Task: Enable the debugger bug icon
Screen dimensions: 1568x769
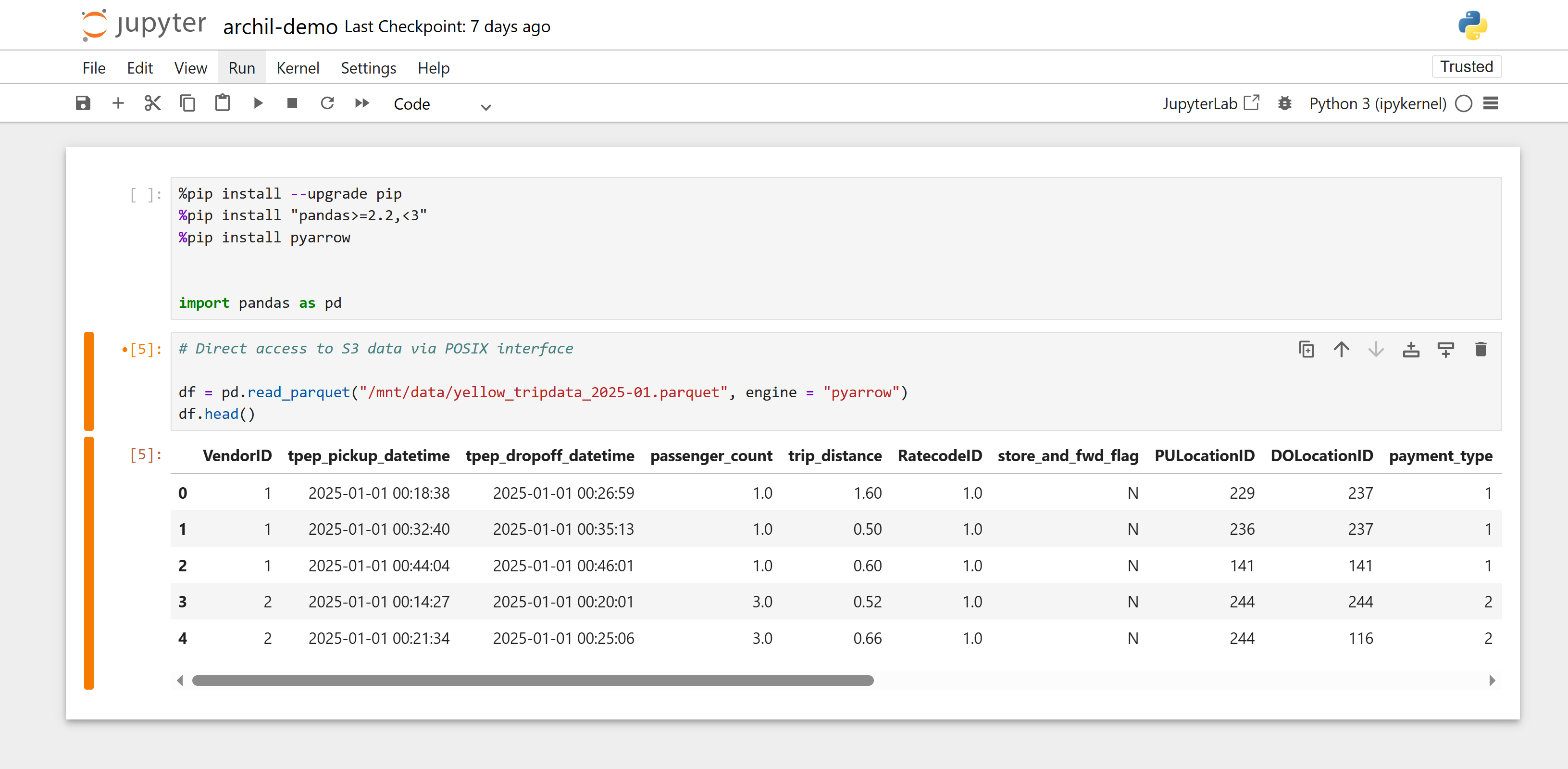Action: (x=1284, y=103)
